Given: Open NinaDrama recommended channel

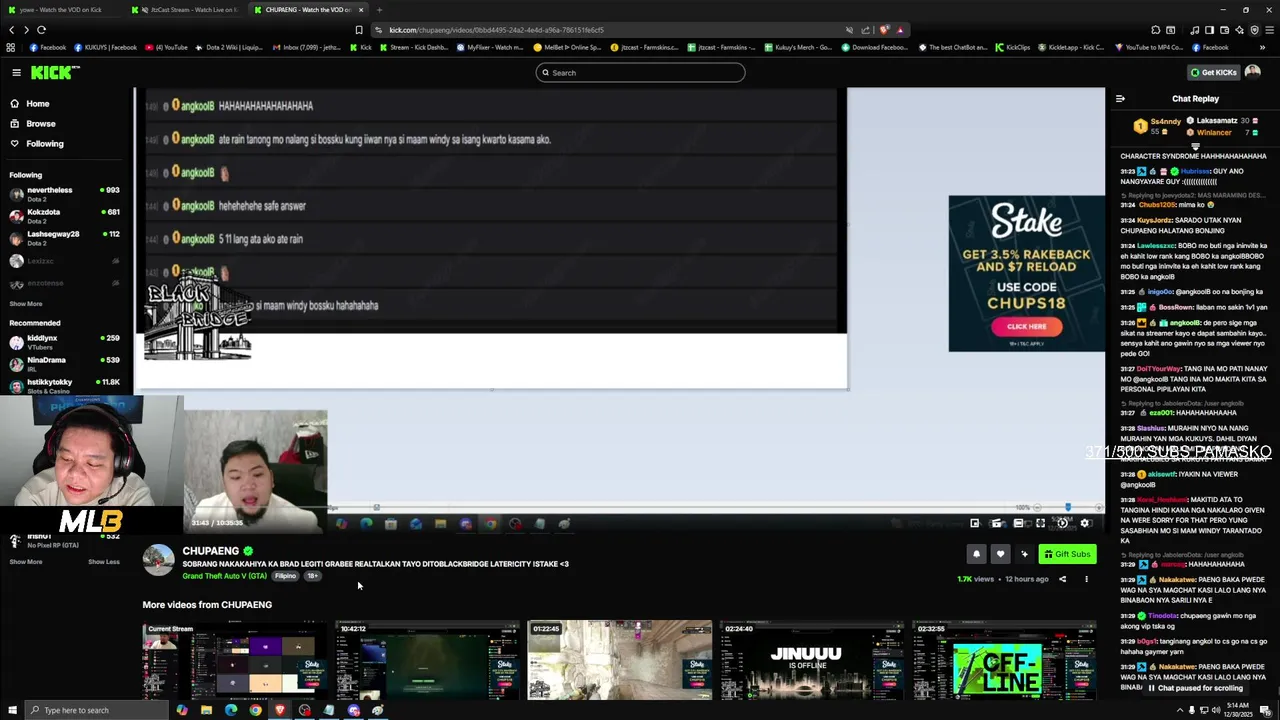Looking at the screenshot, I should tap(65, 363).
